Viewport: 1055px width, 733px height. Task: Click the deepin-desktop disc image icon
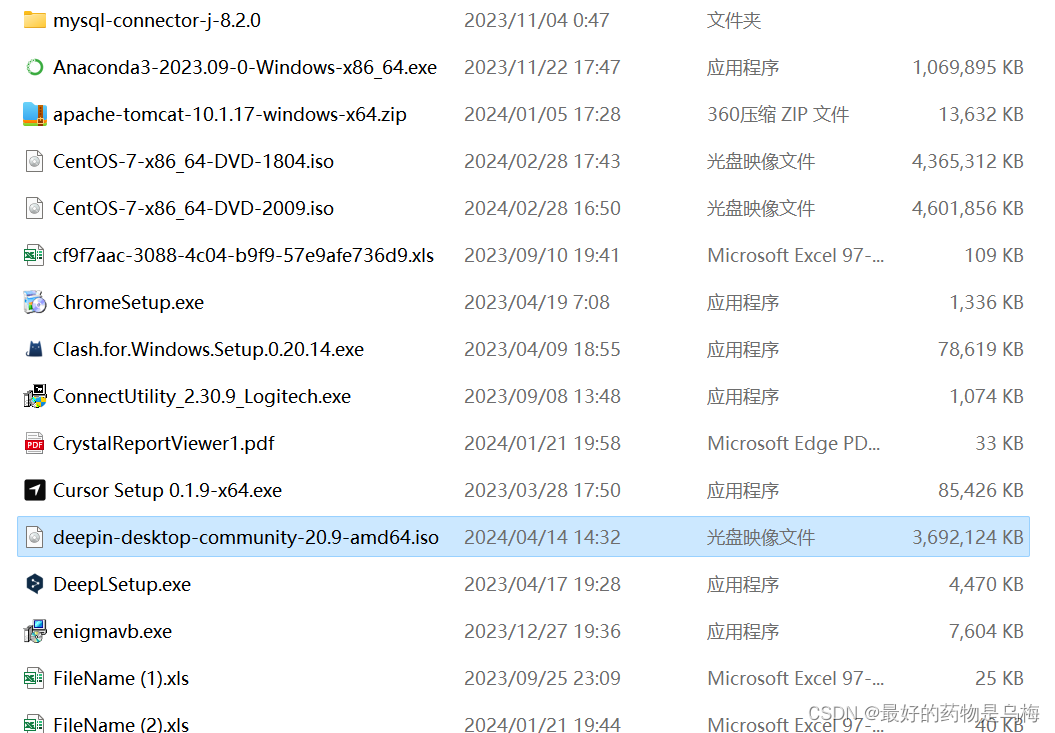[x=34, y=537]
